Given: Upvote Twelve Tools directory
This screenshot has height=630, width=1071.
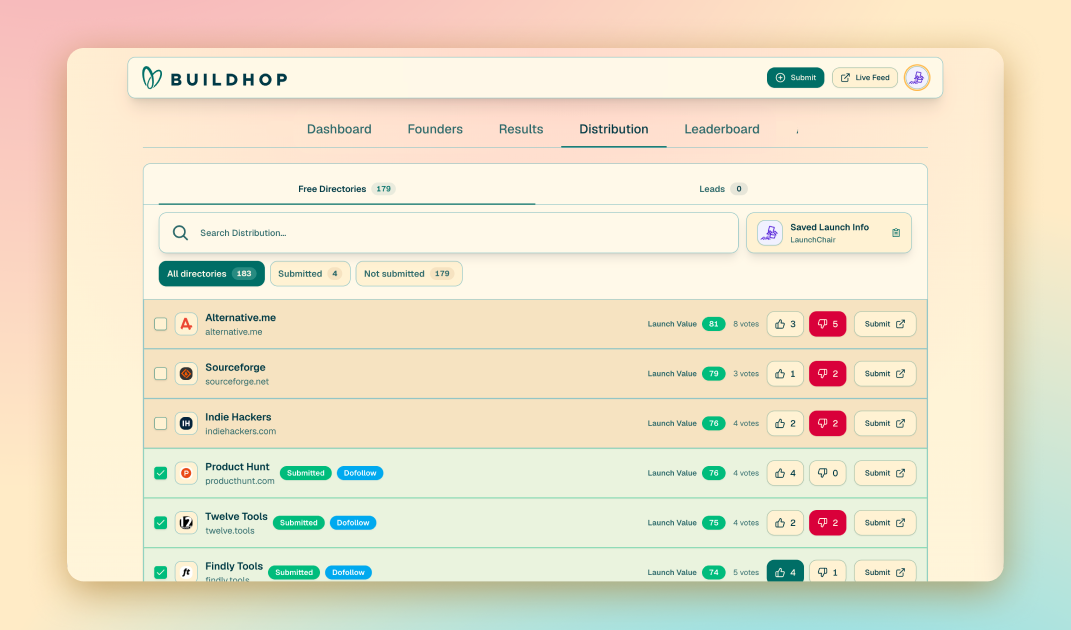Looking at the screenshot, I should tap(785, 523).
